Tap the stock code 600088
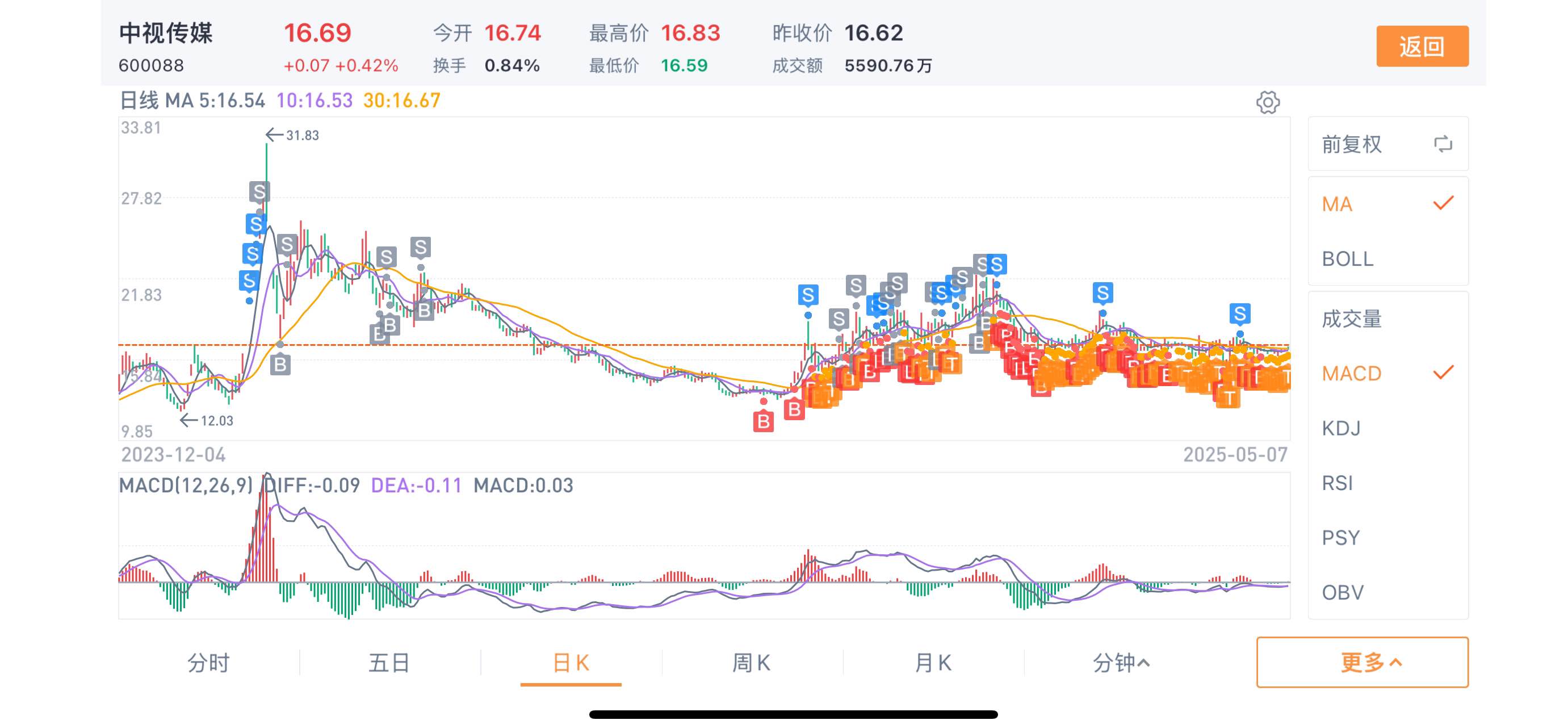1568x720 pixels. point(151,65)
